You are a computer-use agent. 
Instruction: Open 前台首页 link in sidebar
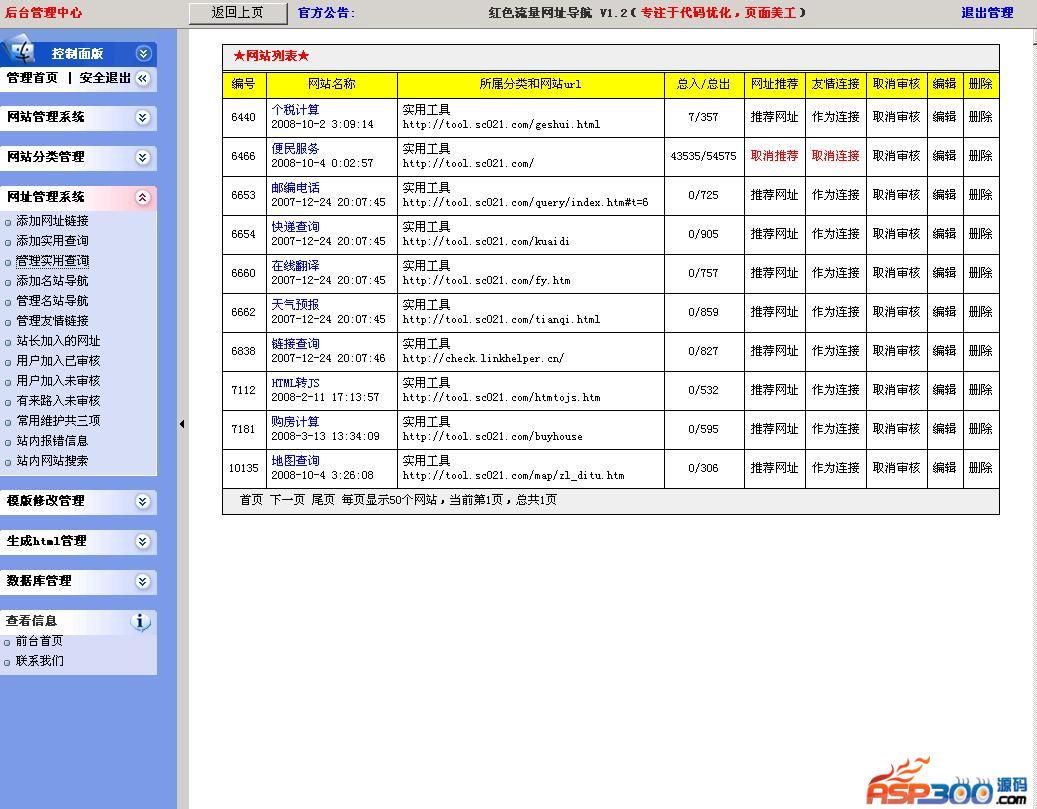39,641
